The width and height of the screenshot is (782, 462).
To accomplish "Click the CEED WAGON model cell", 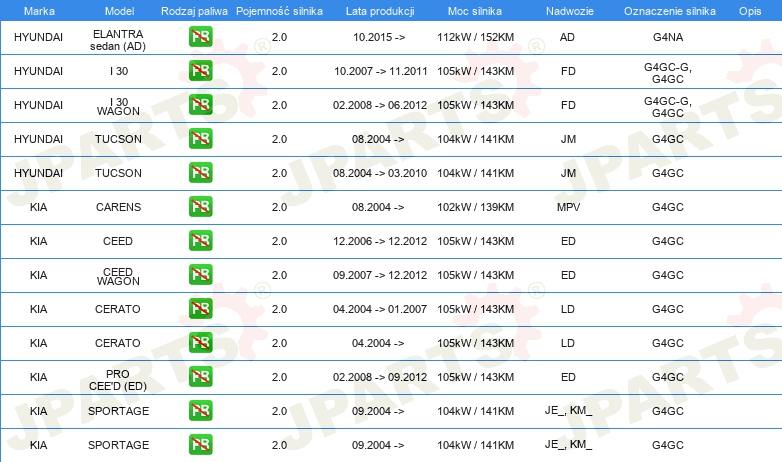I will point(118,276).
